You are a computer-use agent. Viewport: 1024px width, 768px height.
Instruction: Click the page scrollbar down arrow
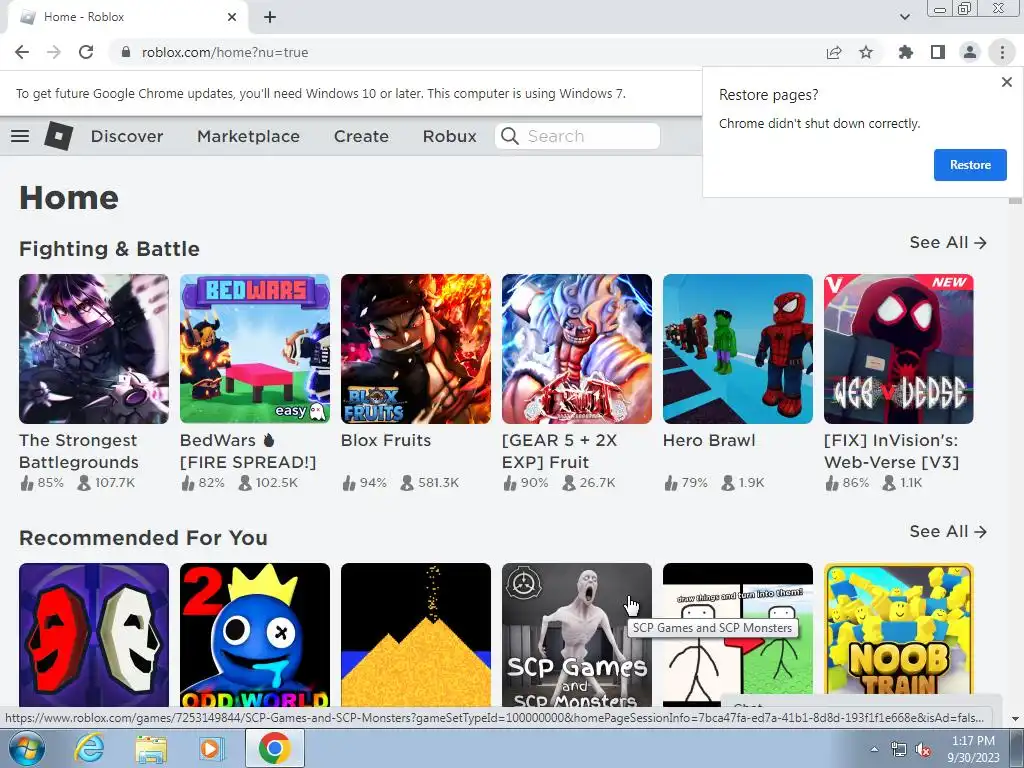(1015, 718)
